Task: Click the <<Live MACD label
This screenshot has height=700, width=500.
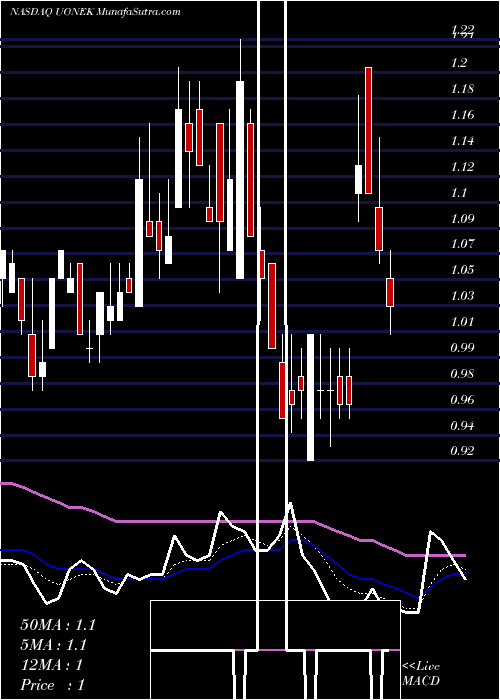Action: (421, 673)
